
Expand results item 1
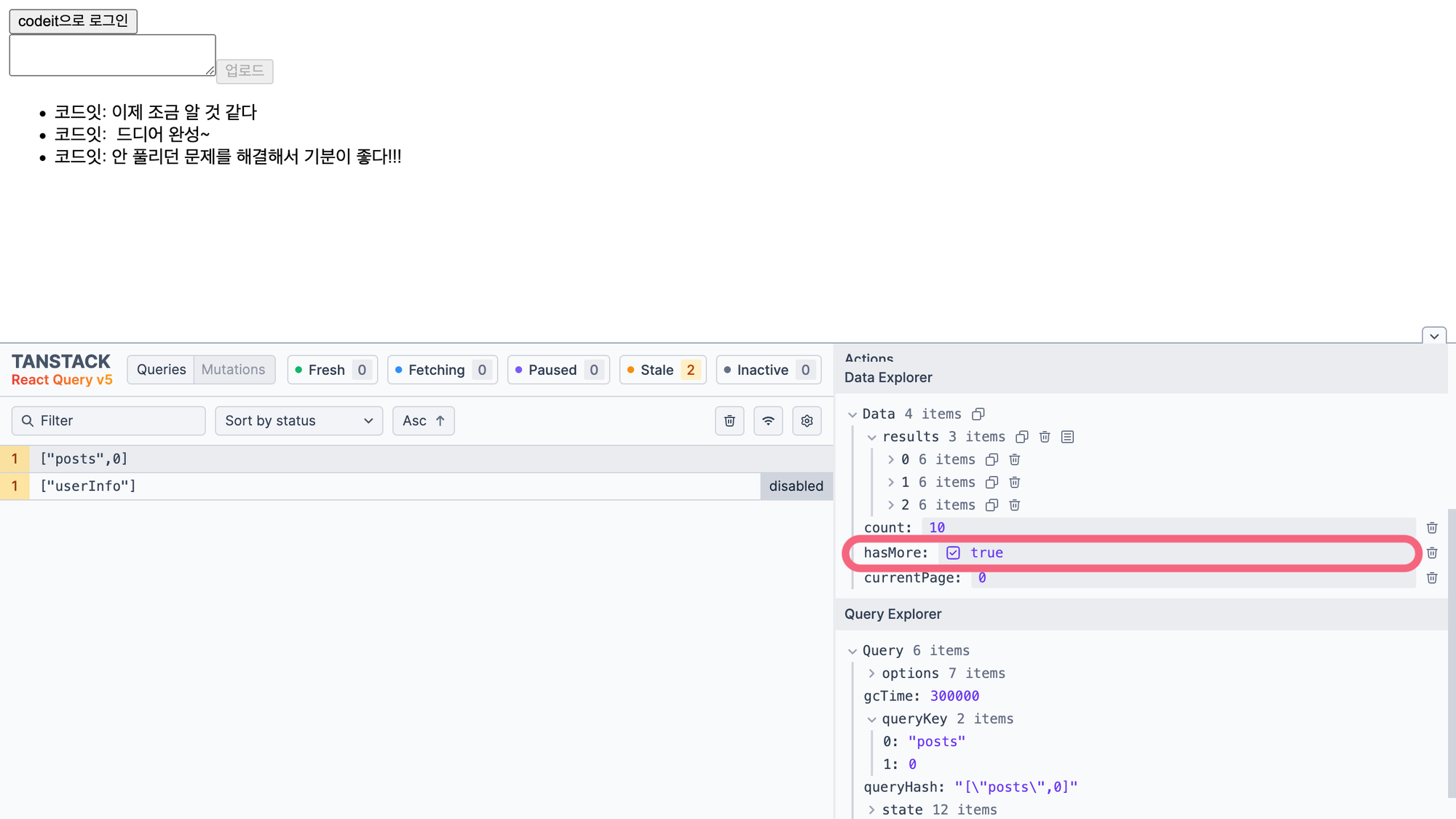(x=890, y=482)
